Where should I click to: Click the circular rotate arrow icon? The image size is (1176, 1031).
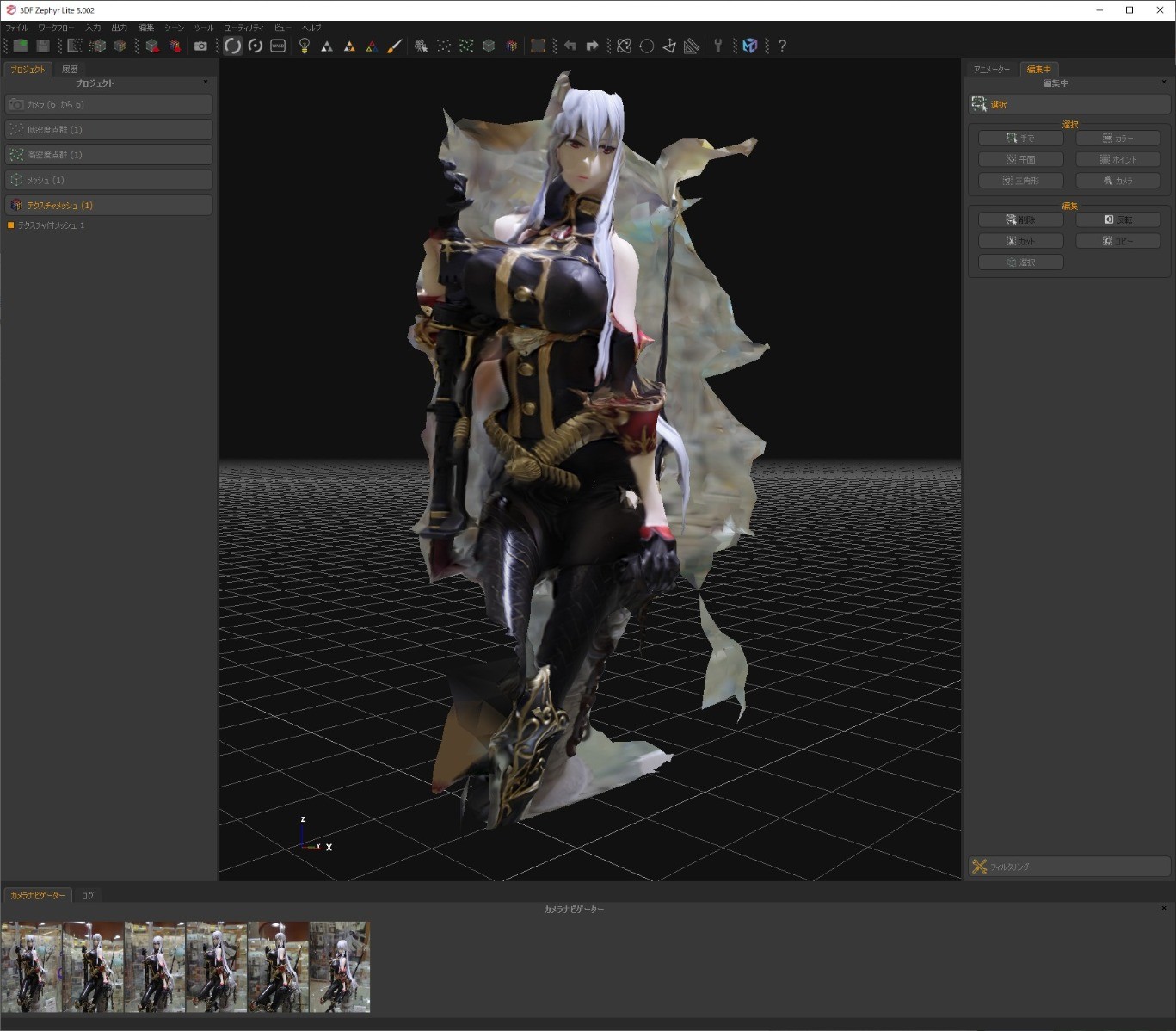point(647,46)
